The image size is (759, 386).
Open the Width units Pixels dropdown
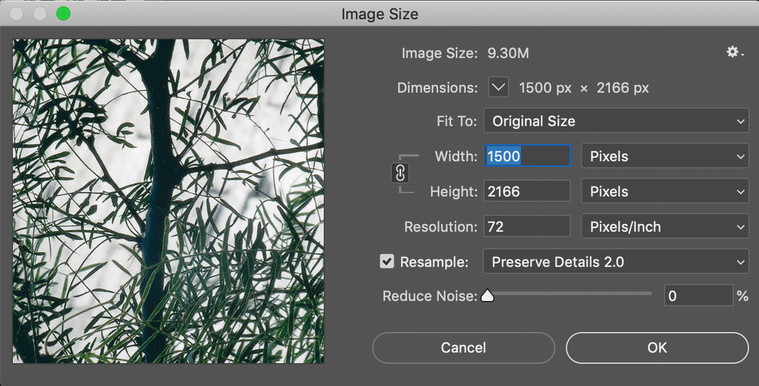(x=665, y=156)
